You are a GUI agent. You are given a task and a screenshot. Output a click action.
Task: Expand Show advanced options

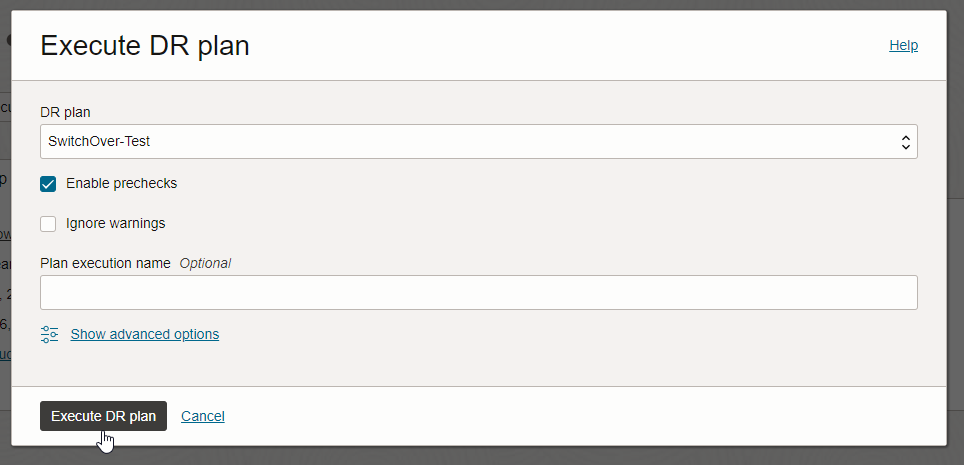pyautogui.click(x=144, y=335)
